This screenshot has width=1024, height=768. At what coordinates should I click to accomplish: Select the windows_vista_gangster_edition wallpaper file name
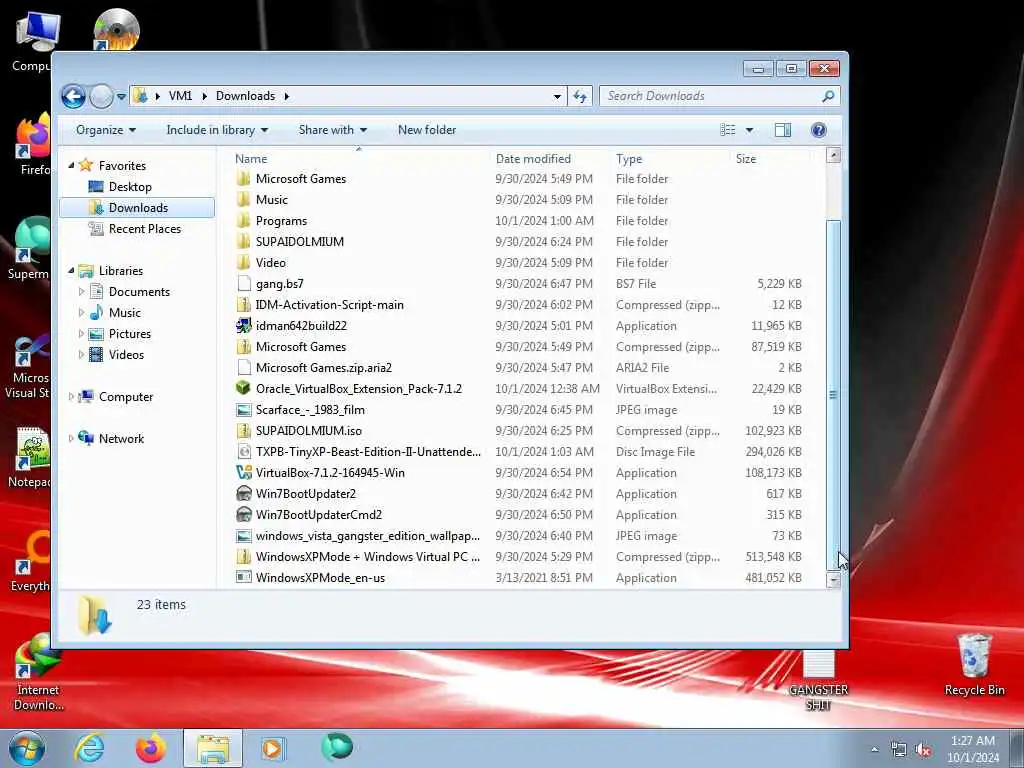click(x=368, y=536)
